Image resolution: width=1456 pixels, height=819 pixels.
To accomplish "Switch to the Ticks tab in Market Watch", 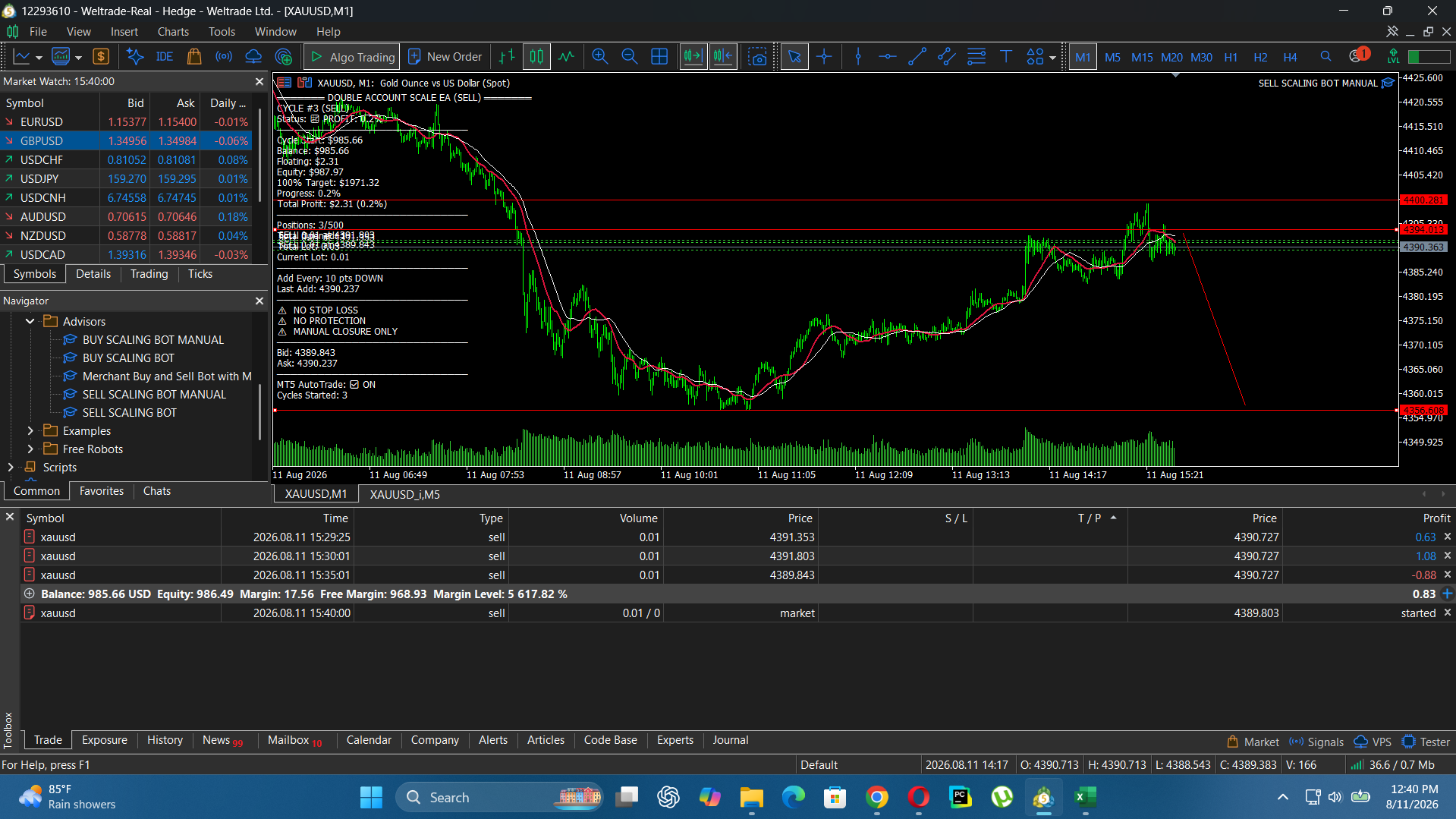I will click(200, 274).
